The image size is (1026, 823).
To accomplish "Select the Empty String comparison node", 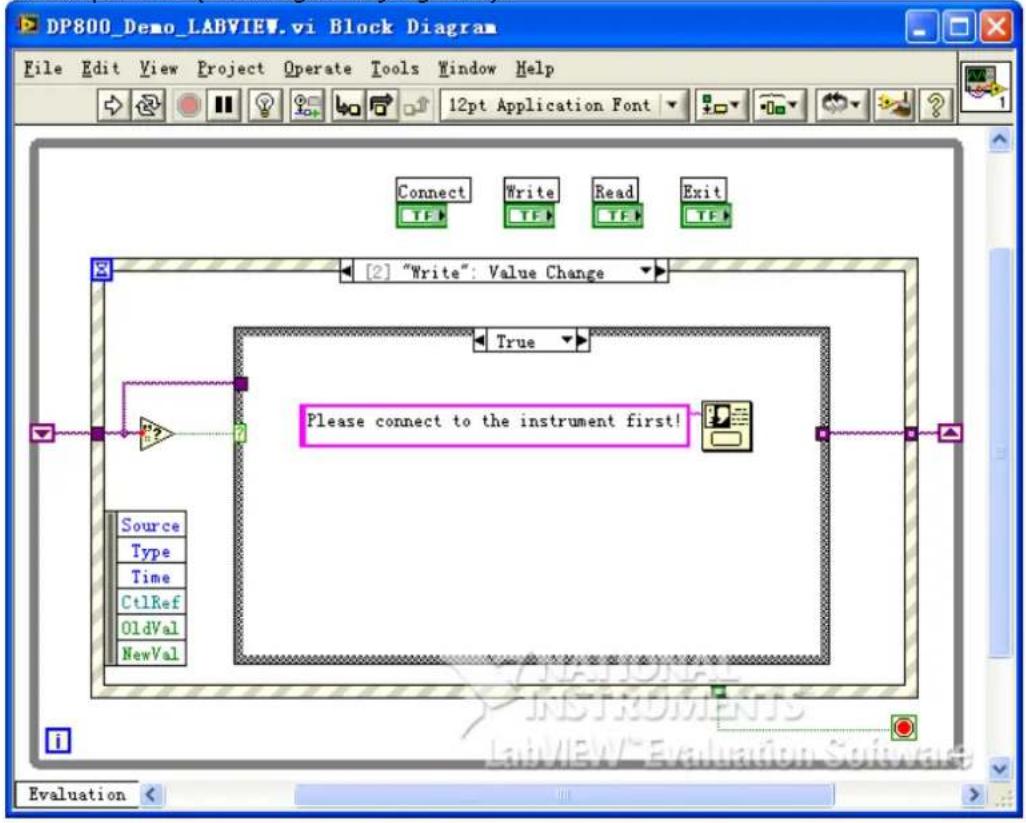I will [x=156, y=433].
